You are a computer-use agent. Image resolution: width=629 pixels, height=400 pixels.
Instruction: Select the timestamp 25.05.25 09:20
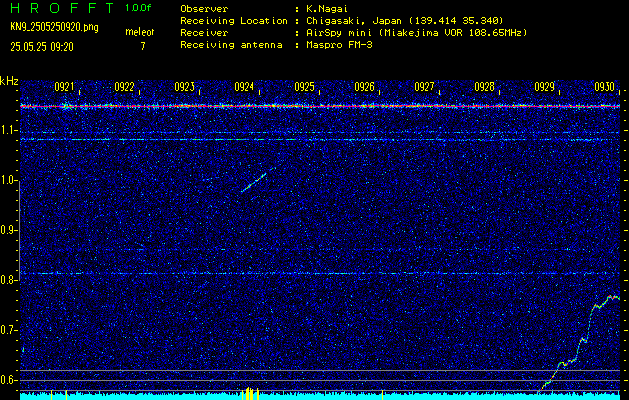click(x=42, y=47)
